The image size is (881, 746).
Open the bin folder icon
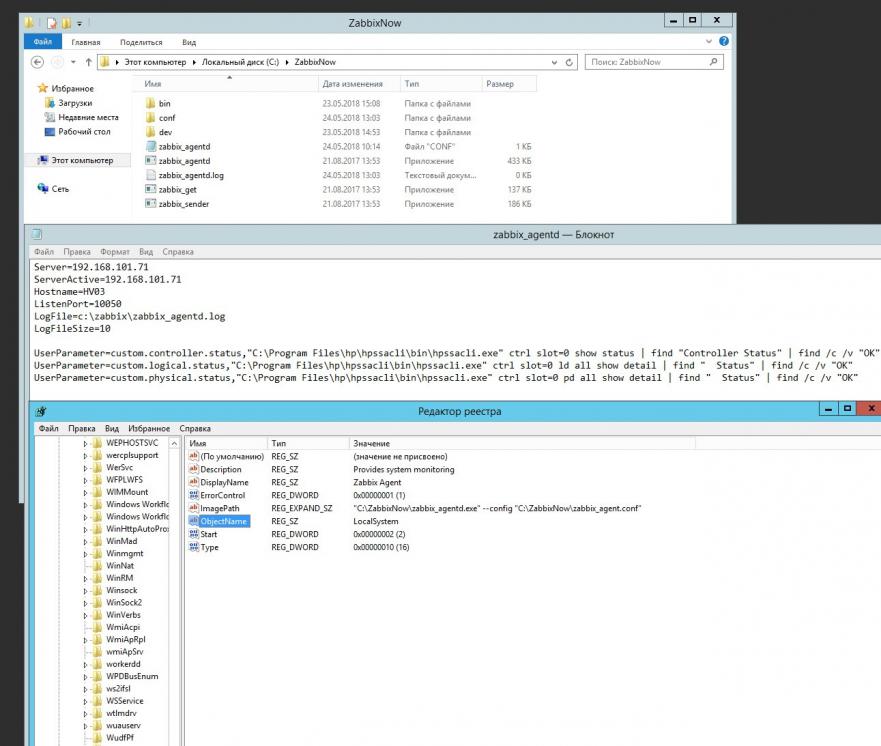[x=151, y=103]
